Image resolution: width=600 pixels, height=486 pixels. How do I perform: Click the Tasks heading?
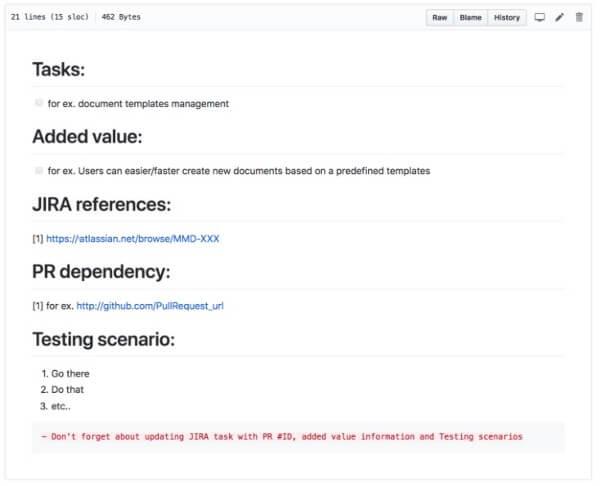58,69
